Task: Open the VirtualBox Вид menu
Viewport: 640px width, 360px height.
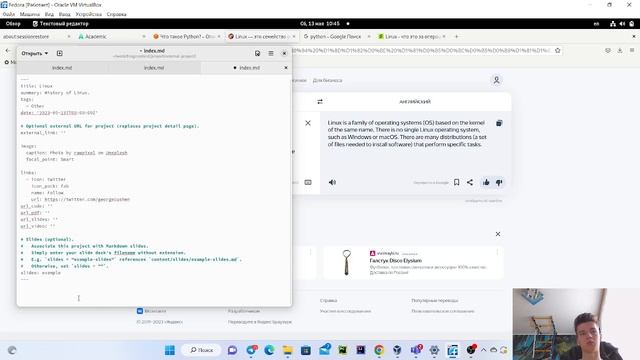Action: (49, 14)
